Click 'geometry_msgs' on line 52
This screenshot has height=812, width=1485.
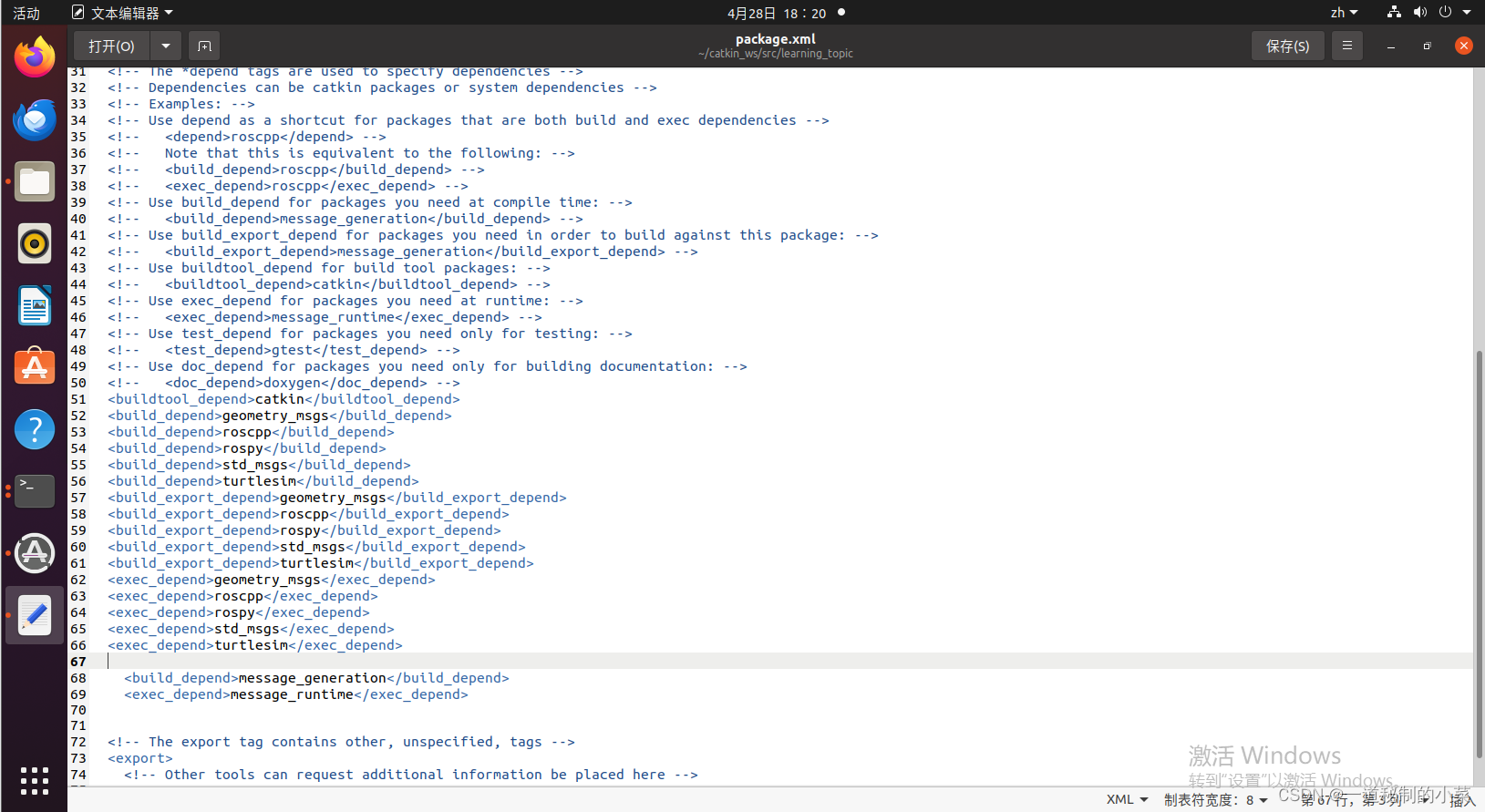[275, 416]
